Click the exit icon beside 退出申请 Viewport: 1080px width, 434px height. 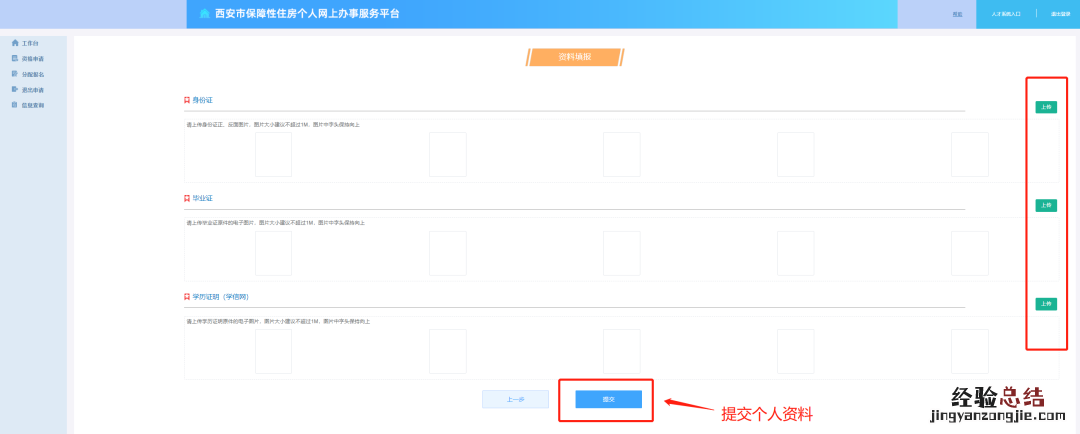(x=15, y=90)
